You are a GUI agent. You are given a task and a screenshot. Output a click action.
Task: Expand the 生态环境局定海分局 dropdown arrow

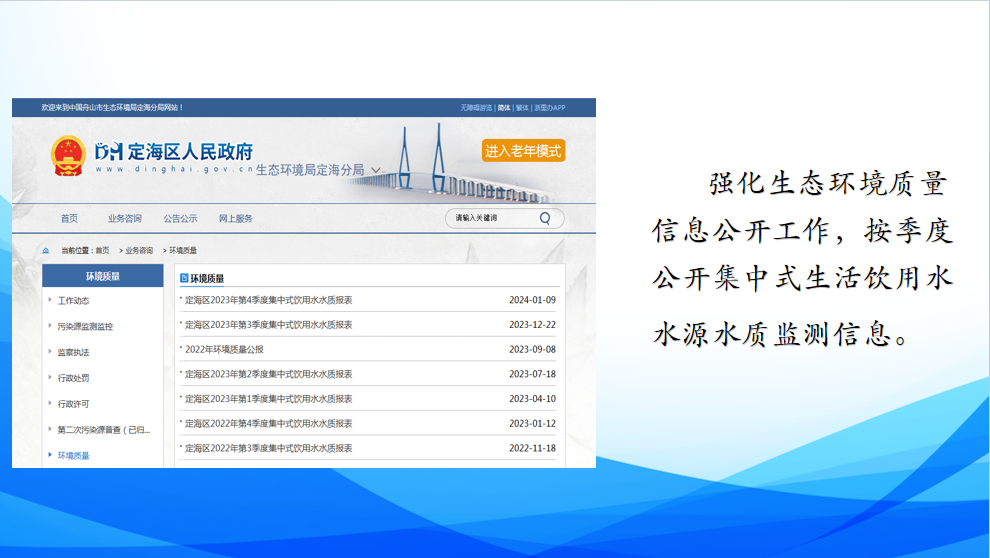pos(376,170)
